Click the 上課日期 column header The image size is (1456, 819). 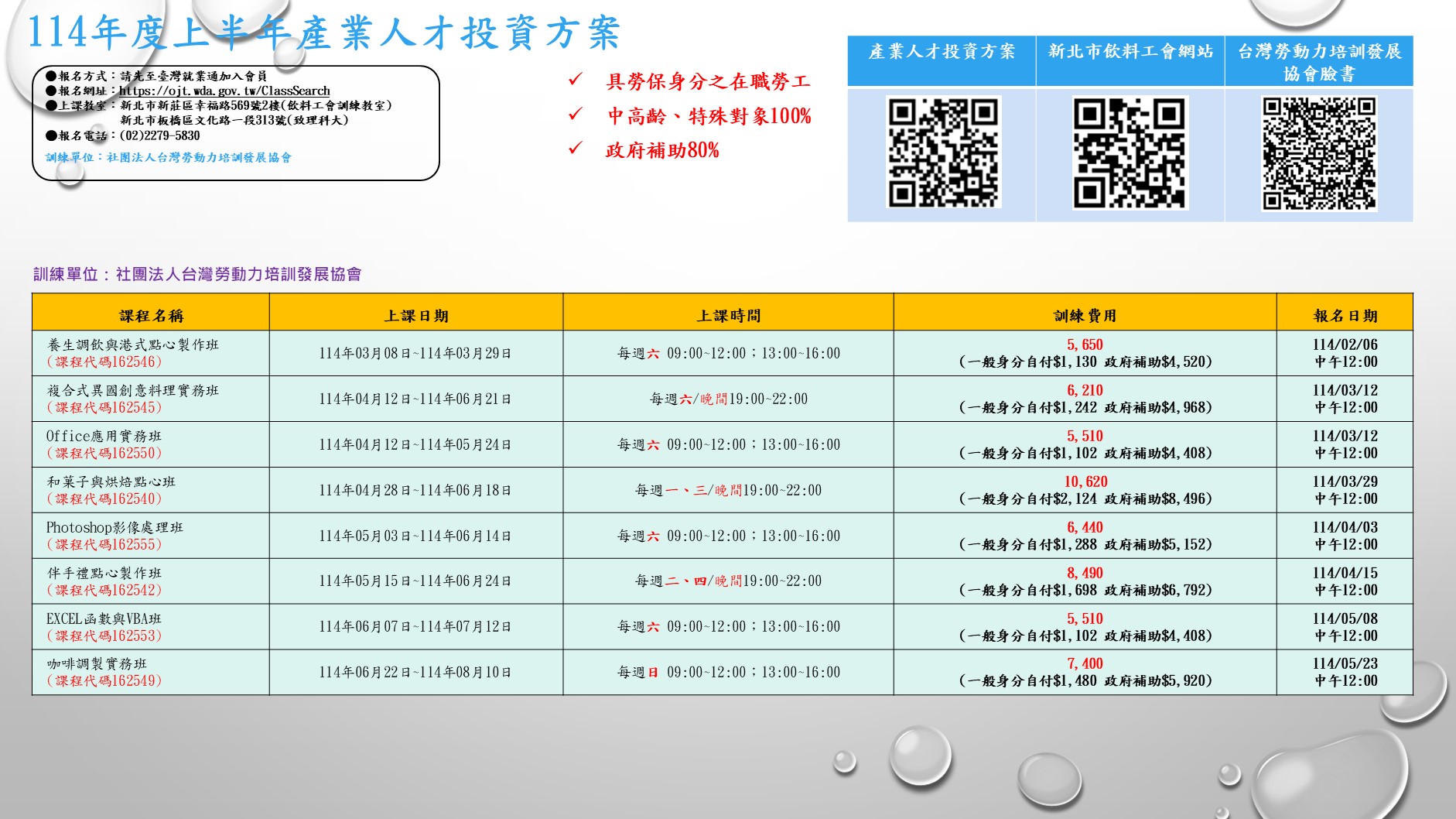coord(416,316)
